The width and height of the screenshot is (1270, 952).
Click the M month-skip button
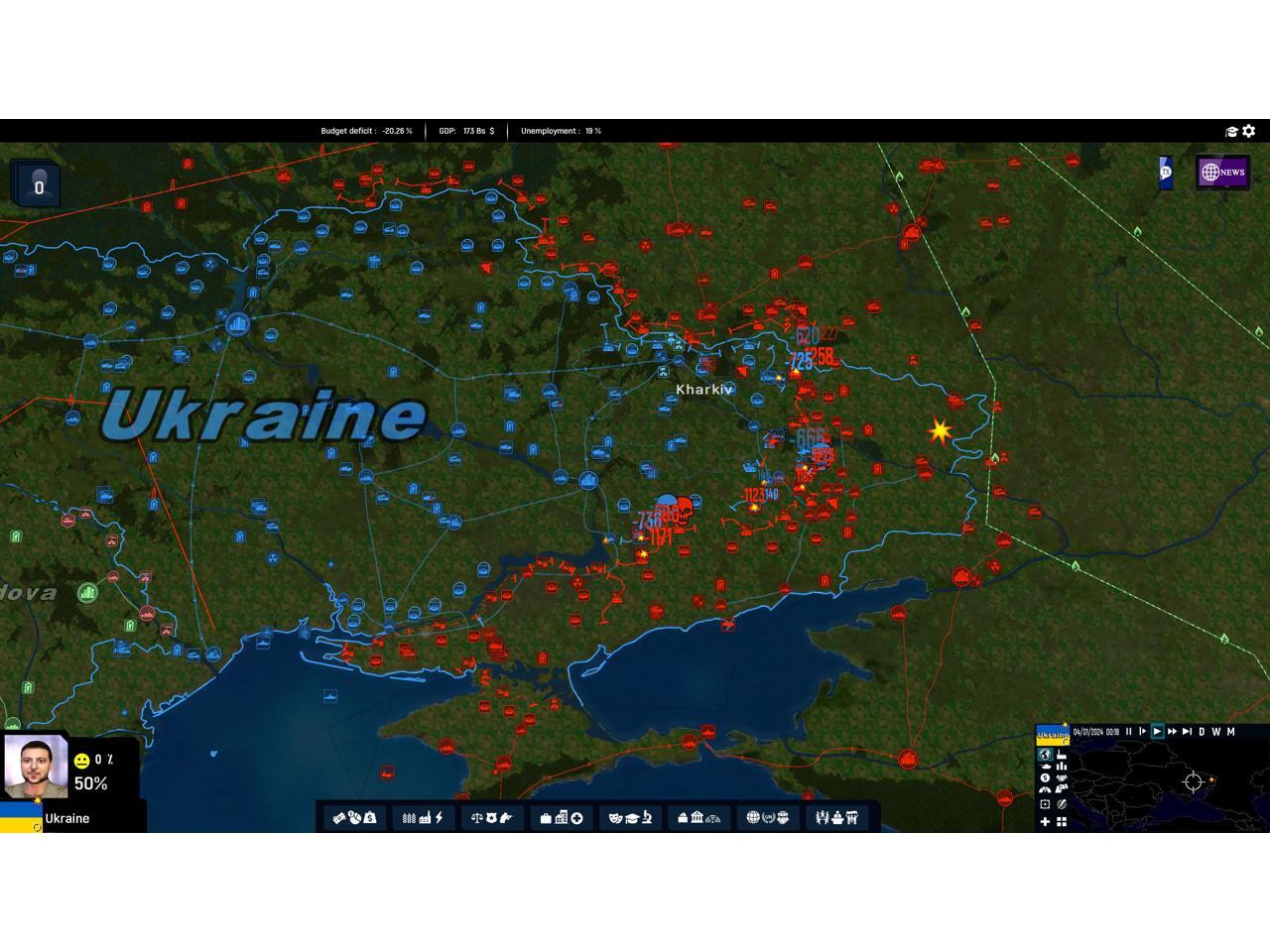1231,732
